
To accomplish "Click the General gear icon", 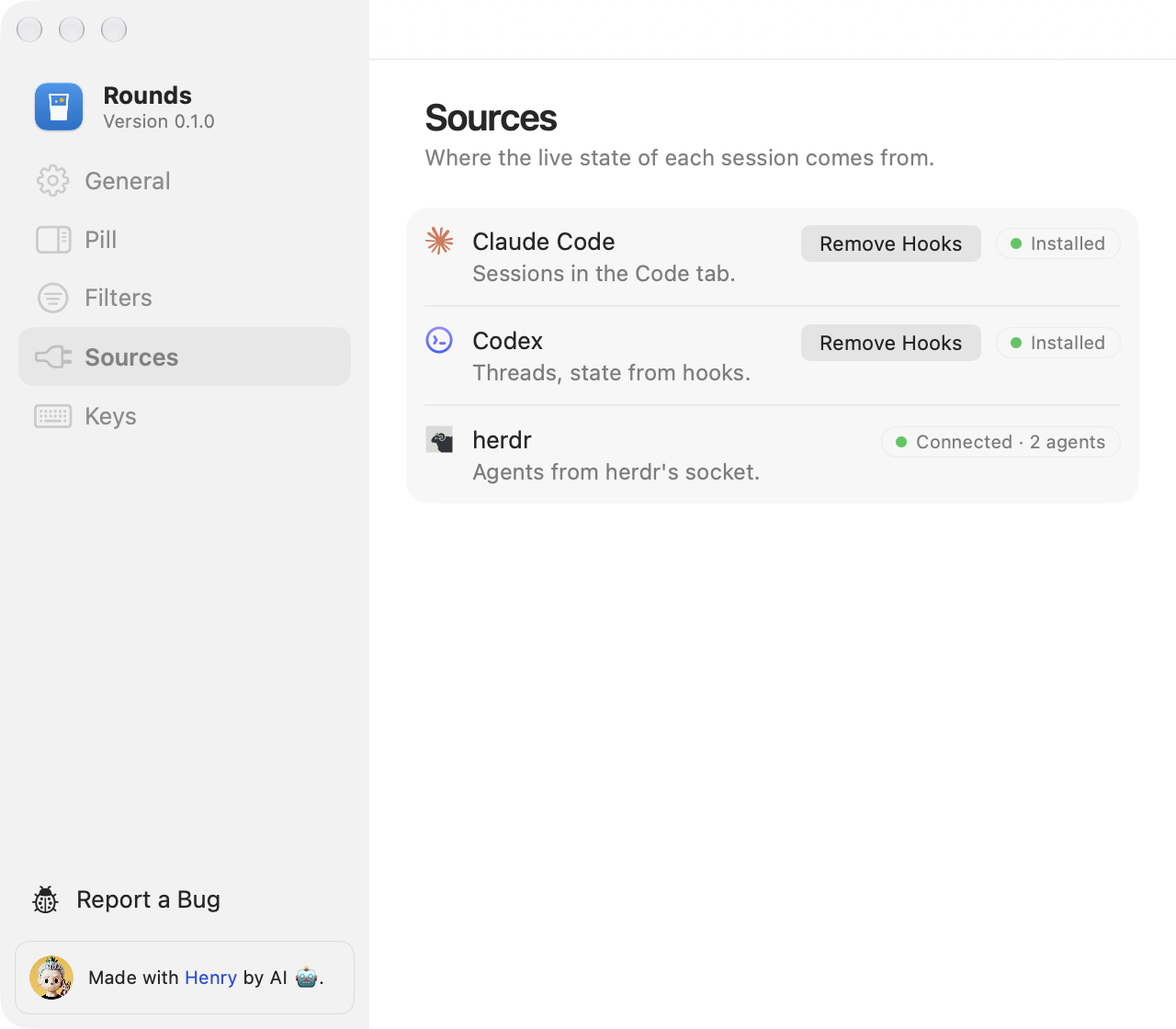I will coord(53,181).
